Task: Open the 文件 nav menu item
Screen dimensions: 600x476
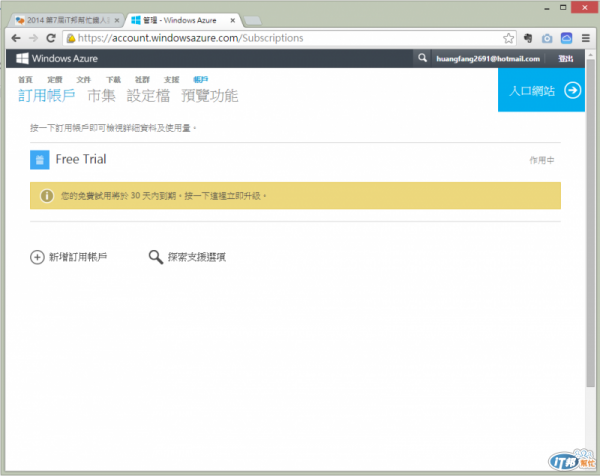Action: [x=83, y=80]
